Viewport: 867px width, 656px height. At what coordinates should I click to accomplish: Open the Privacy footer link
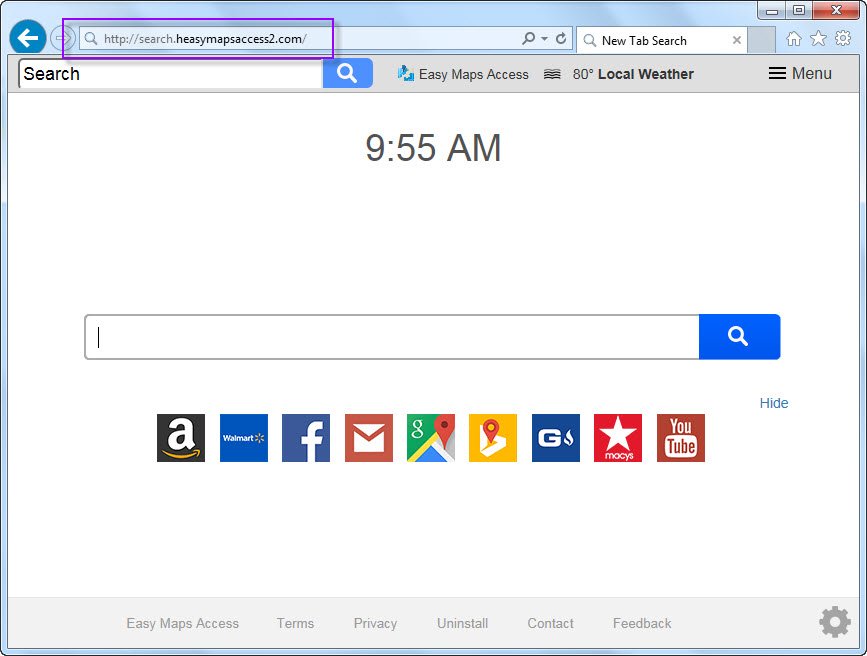point(375,623)
